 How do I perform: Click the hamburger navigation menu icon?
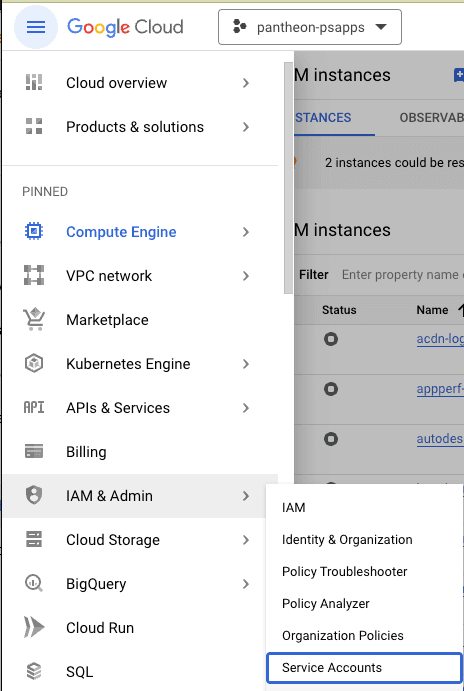tap(36, 27)
